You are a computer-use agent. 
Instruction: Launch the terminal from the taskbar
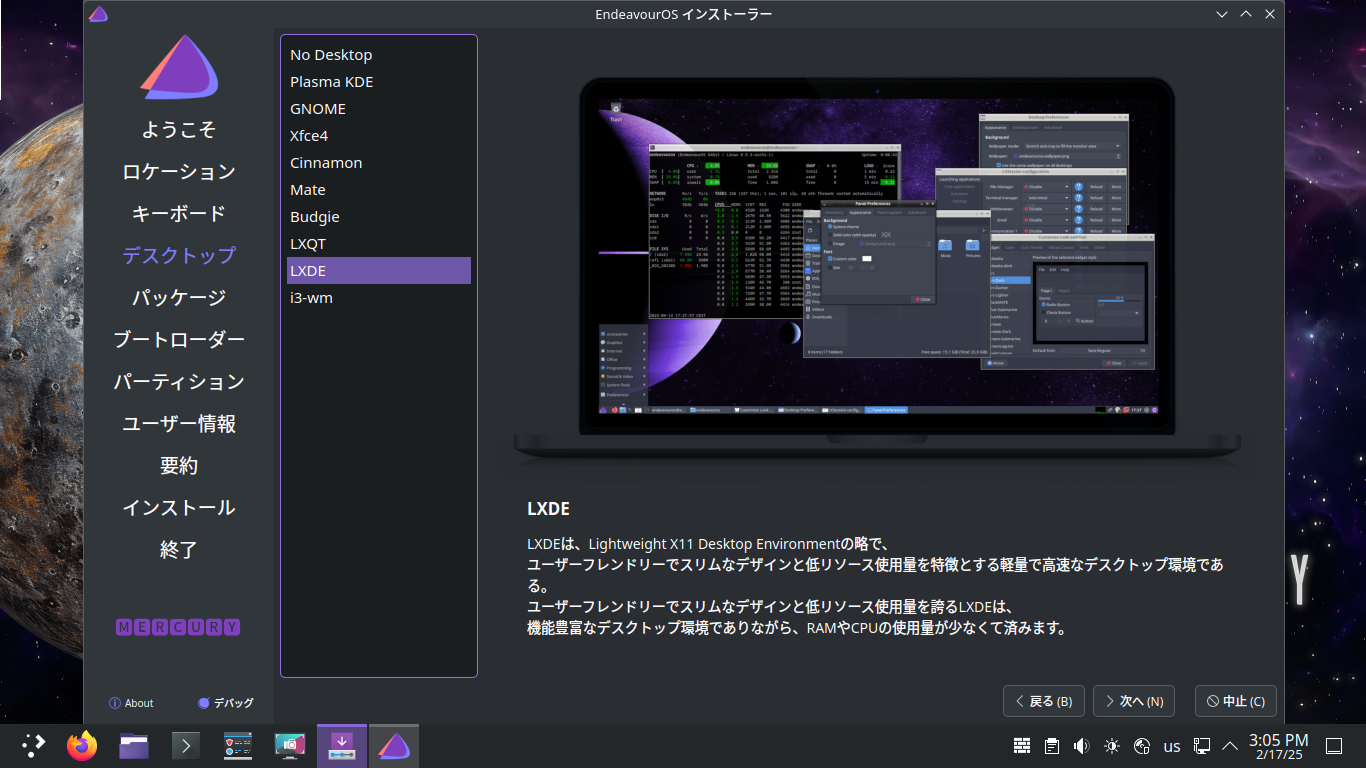(186, 746)
